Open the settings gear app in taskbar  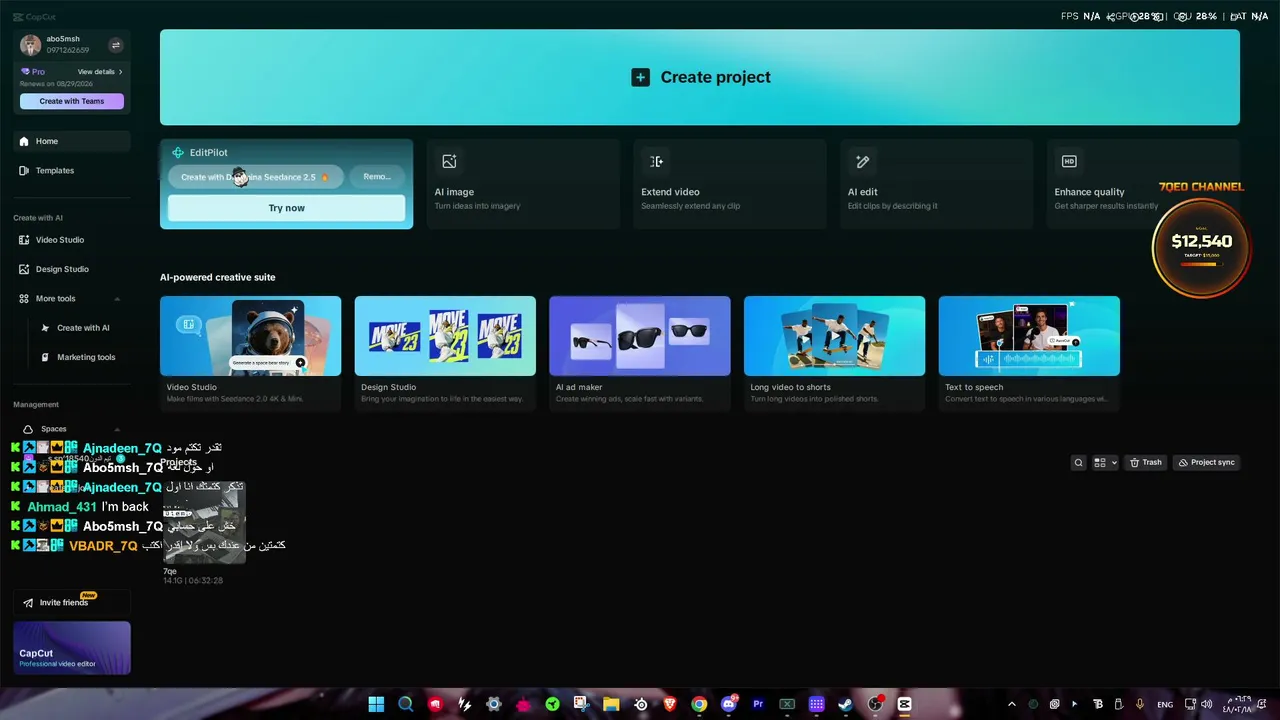493,704
